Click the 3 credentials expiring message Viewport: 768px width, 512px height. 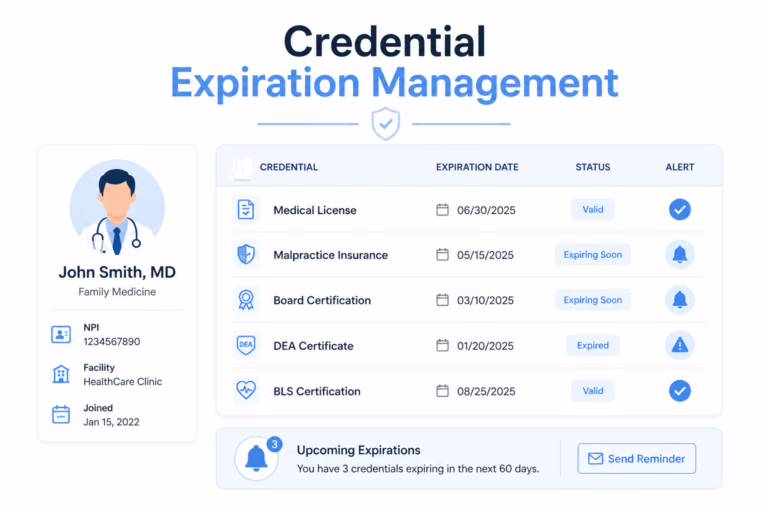[418, 469]
